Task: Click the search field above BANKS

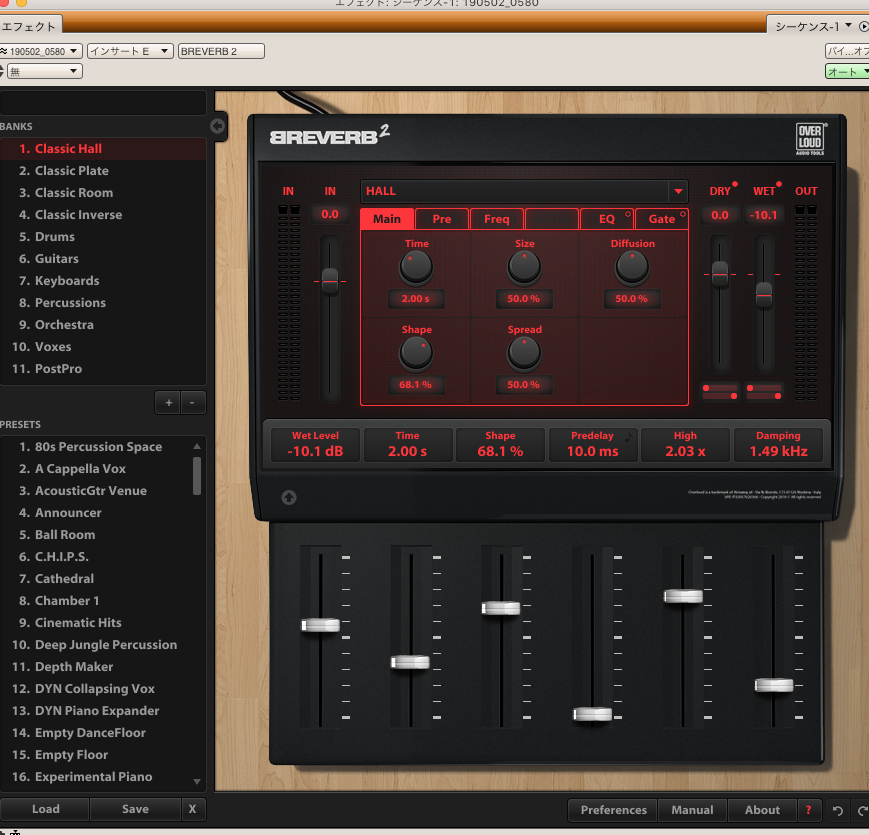Action: coord(103,103)
